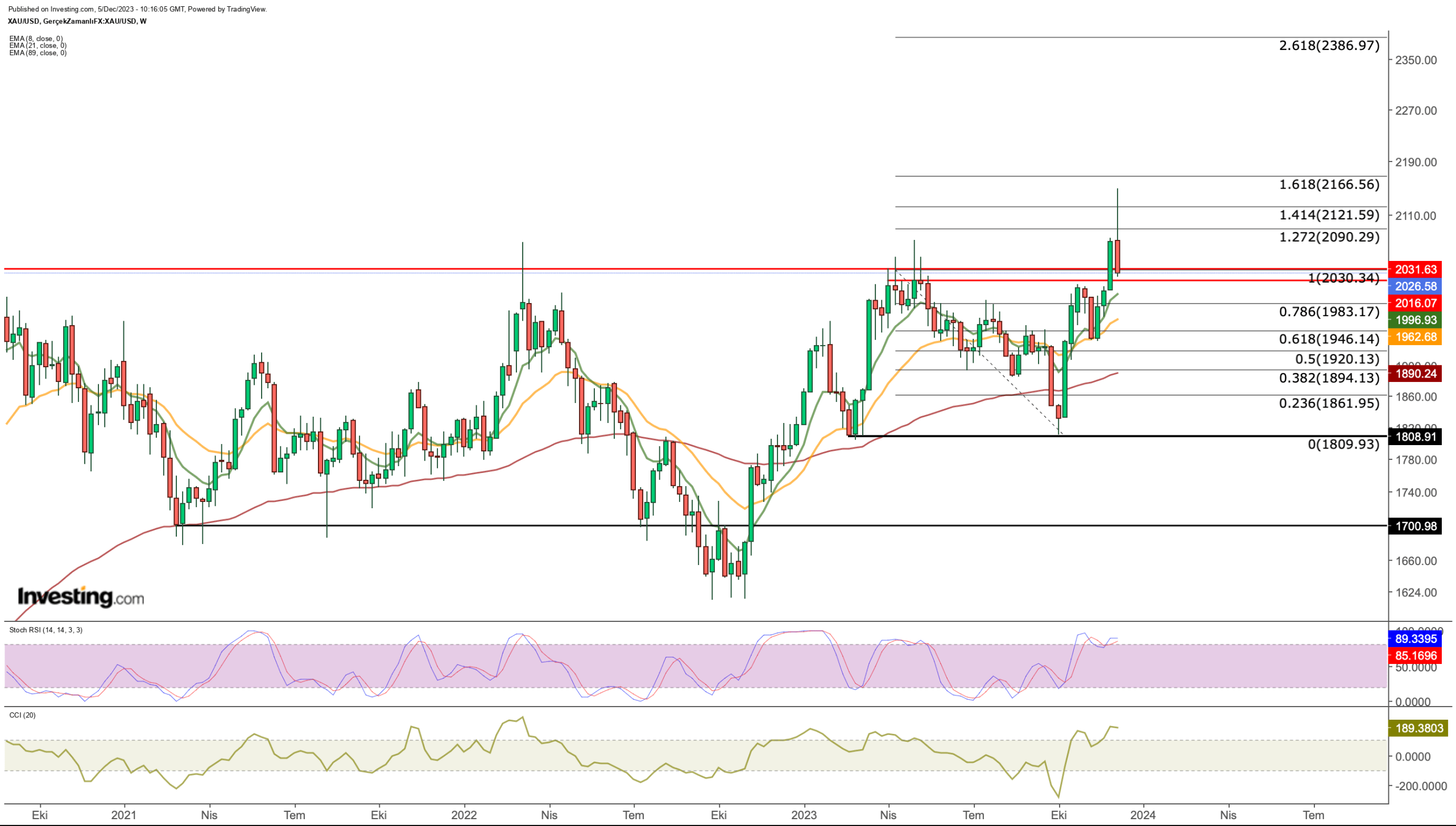Click the dark red 1890.24 EMA tag

click(x=1416, y=373)
